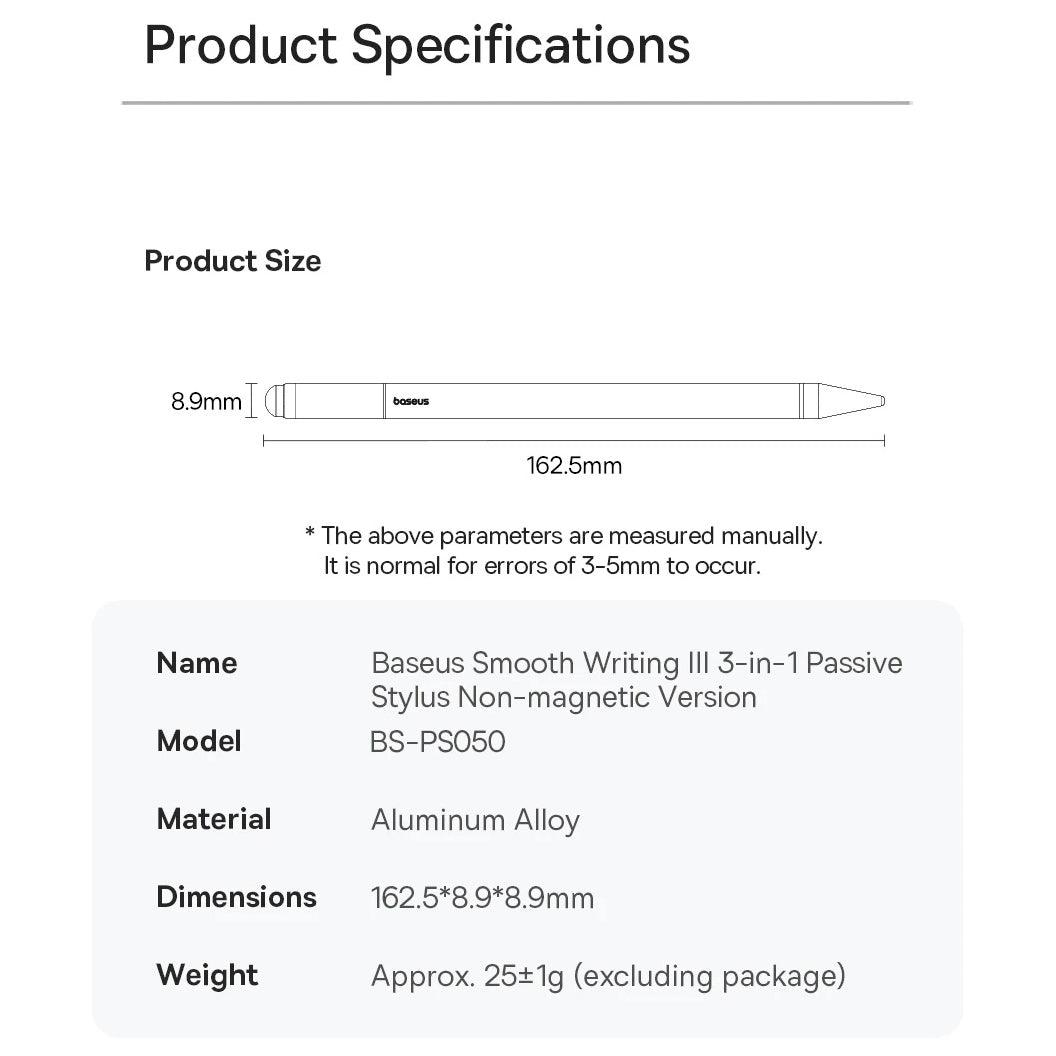Select the Model row label

(199, 741)
